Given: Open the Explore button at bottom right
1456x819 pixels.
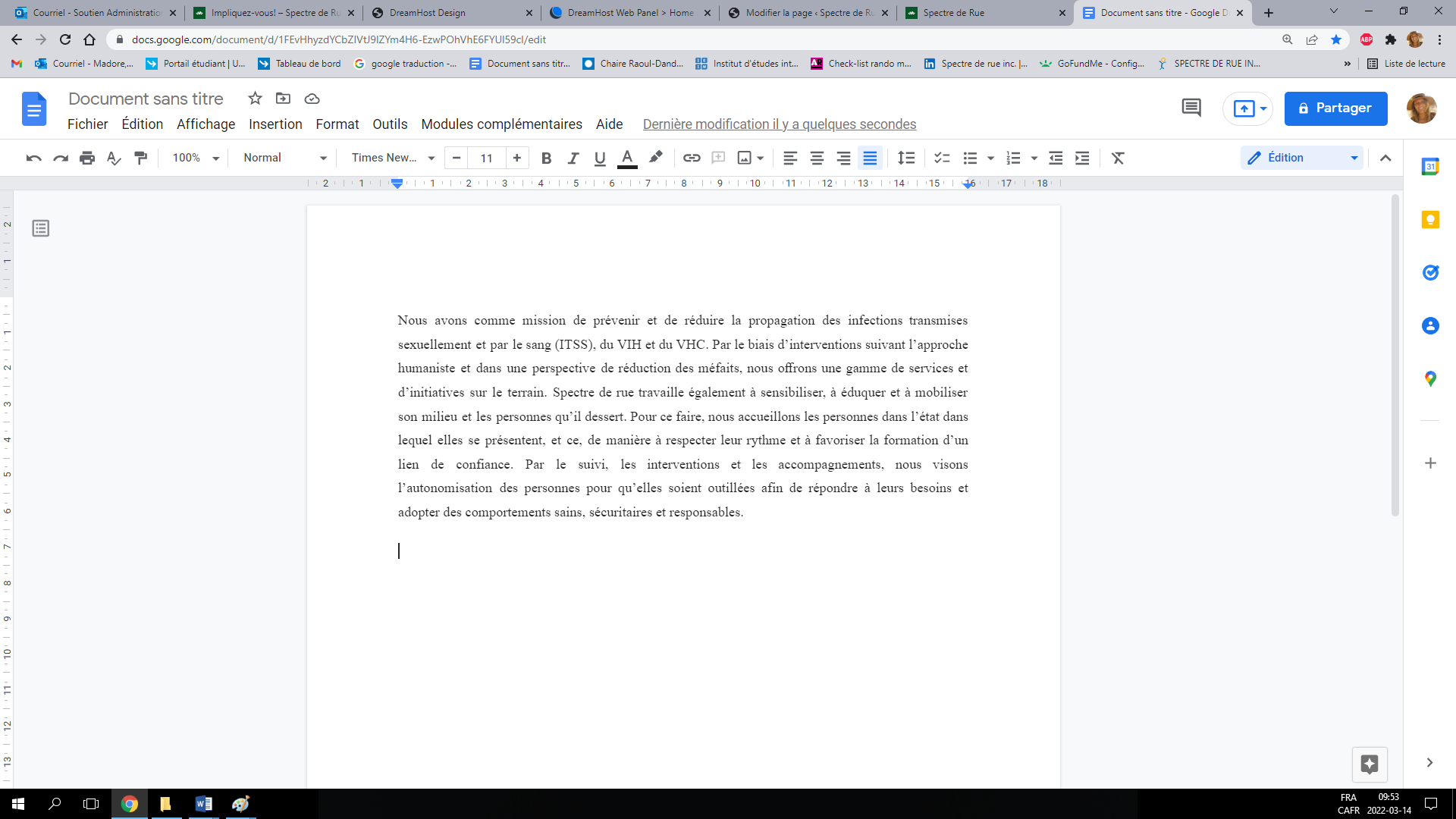Looking at the screenshot, I should (x=1370, y=764).
